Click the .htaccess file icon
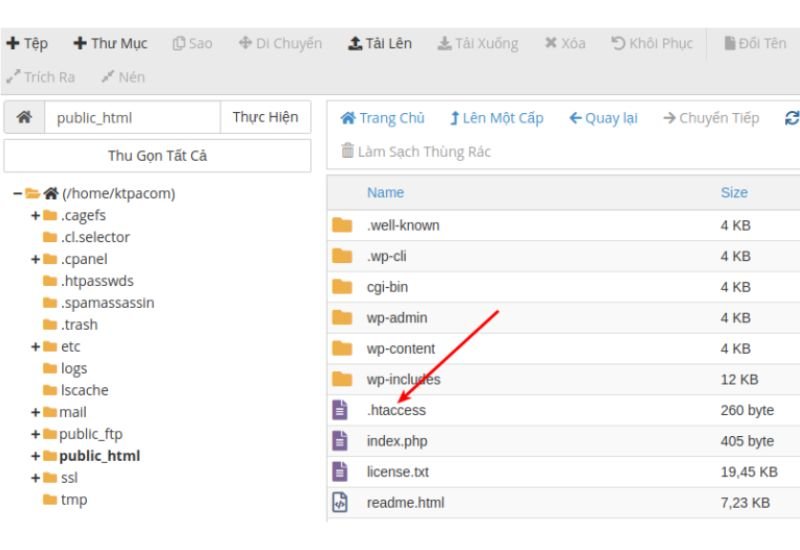This screenshot has height=550, width=800. [341, 410]
